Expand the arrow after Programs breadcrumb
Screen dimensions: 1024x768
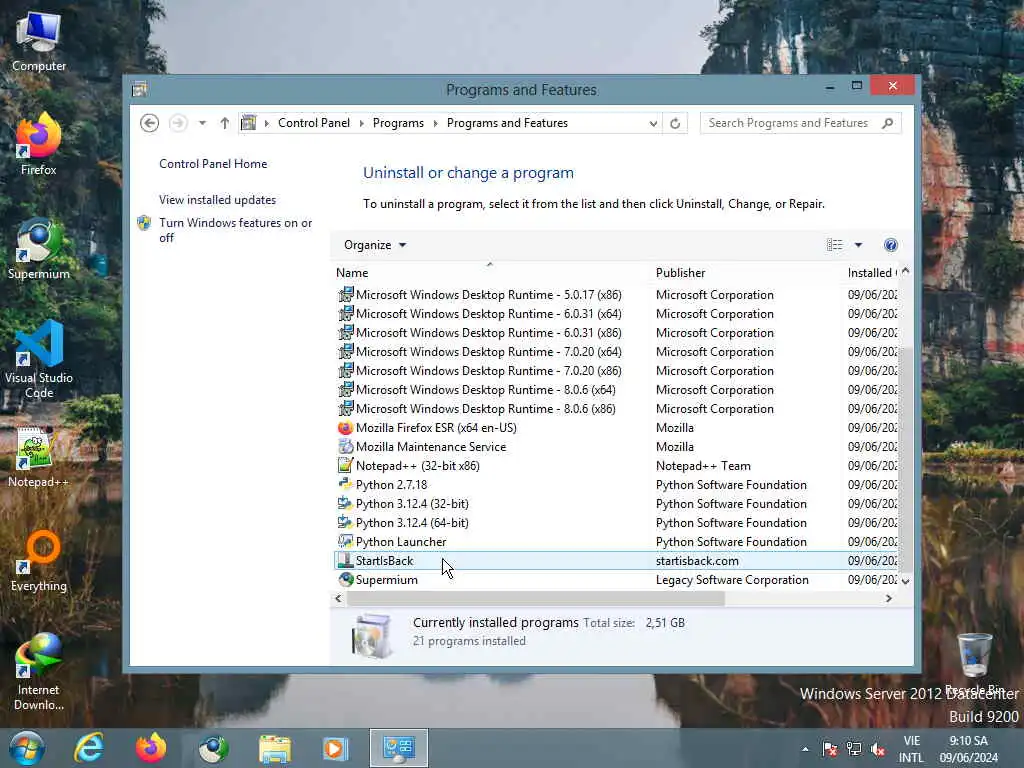point(436,123)
